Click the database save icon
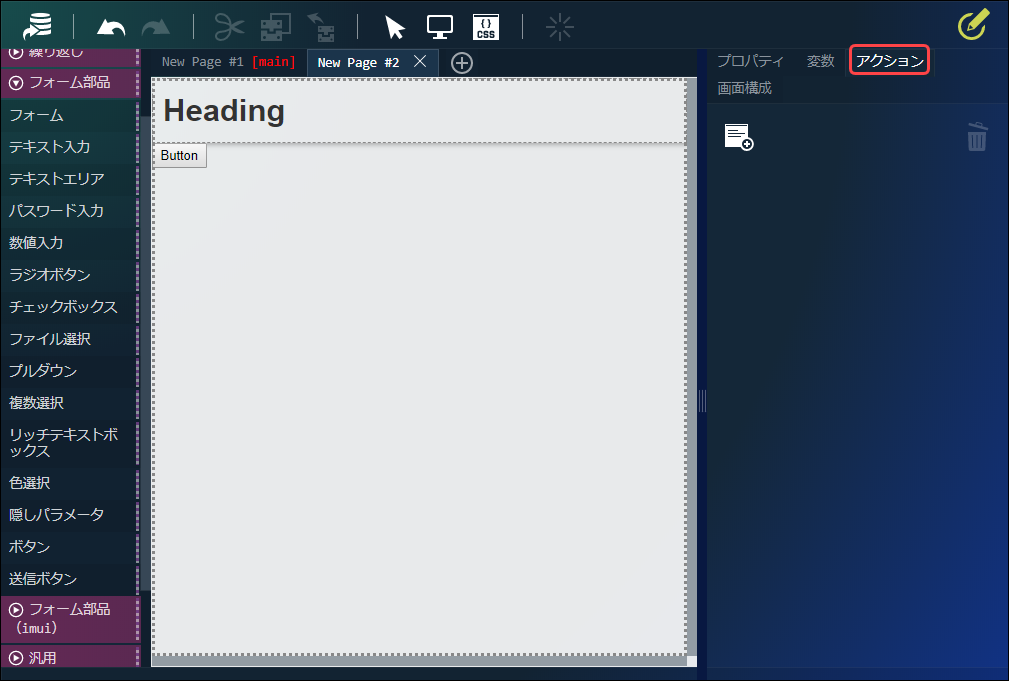Image resolution: width=1009 pixels, height=681 pixels. 37,26
